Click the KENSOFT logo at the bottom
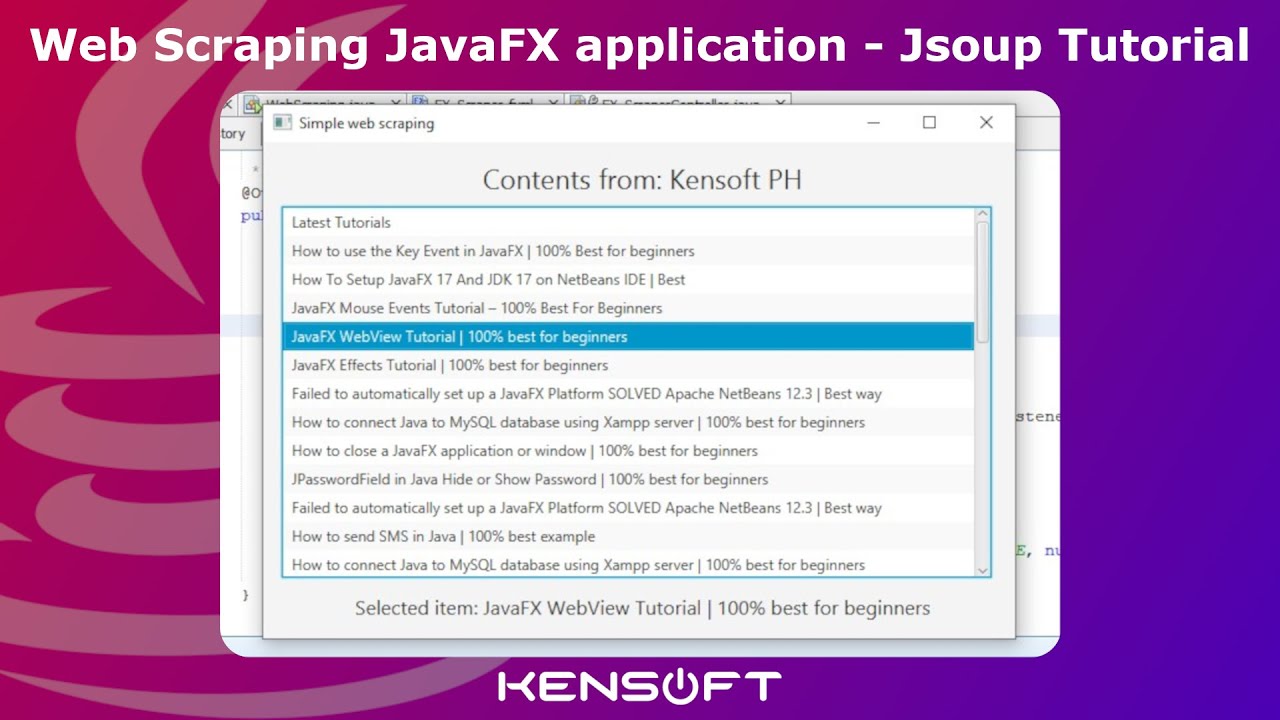Viewport: 1280px width, 720px height. pyautogui.click(x=640, y=686)
